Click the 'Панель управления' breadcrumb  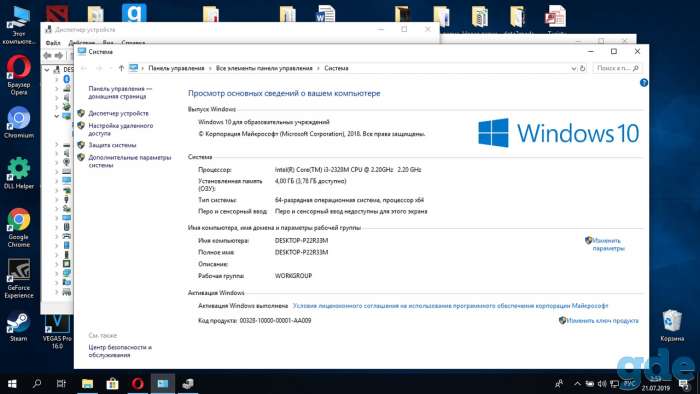(x=176, y=68)
